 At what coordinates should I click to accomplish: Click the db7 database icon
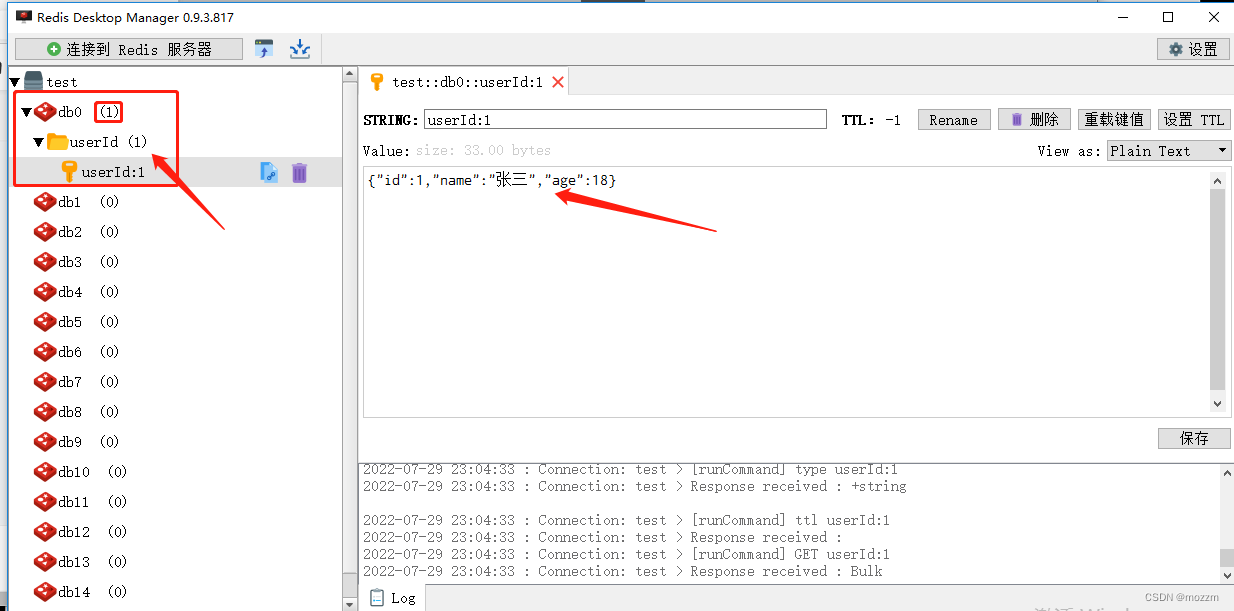pyautogui.click(x=45, y=382)
